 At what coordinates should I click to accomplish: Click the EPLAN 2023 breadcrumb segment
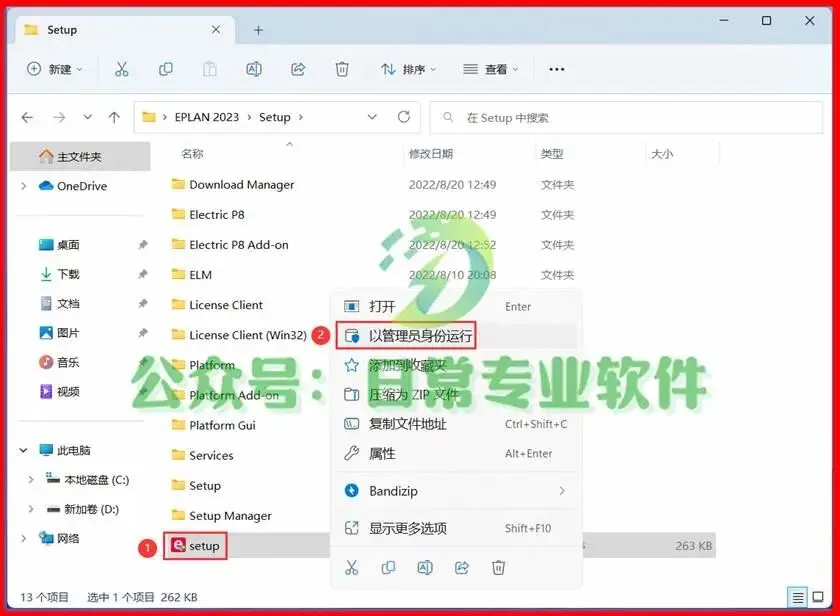[206, 117]
